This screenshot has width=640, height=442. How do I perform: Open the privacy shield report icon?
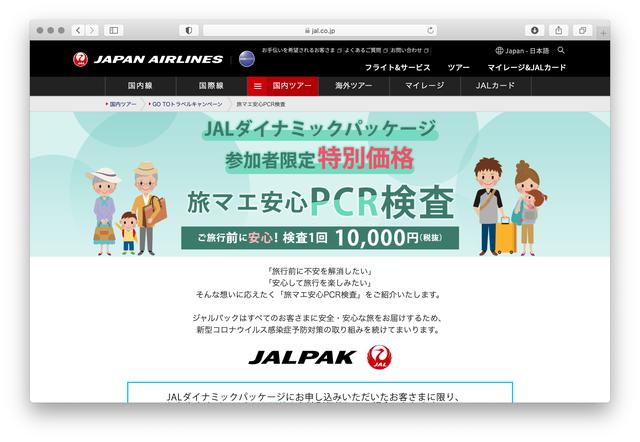(189, 30)
